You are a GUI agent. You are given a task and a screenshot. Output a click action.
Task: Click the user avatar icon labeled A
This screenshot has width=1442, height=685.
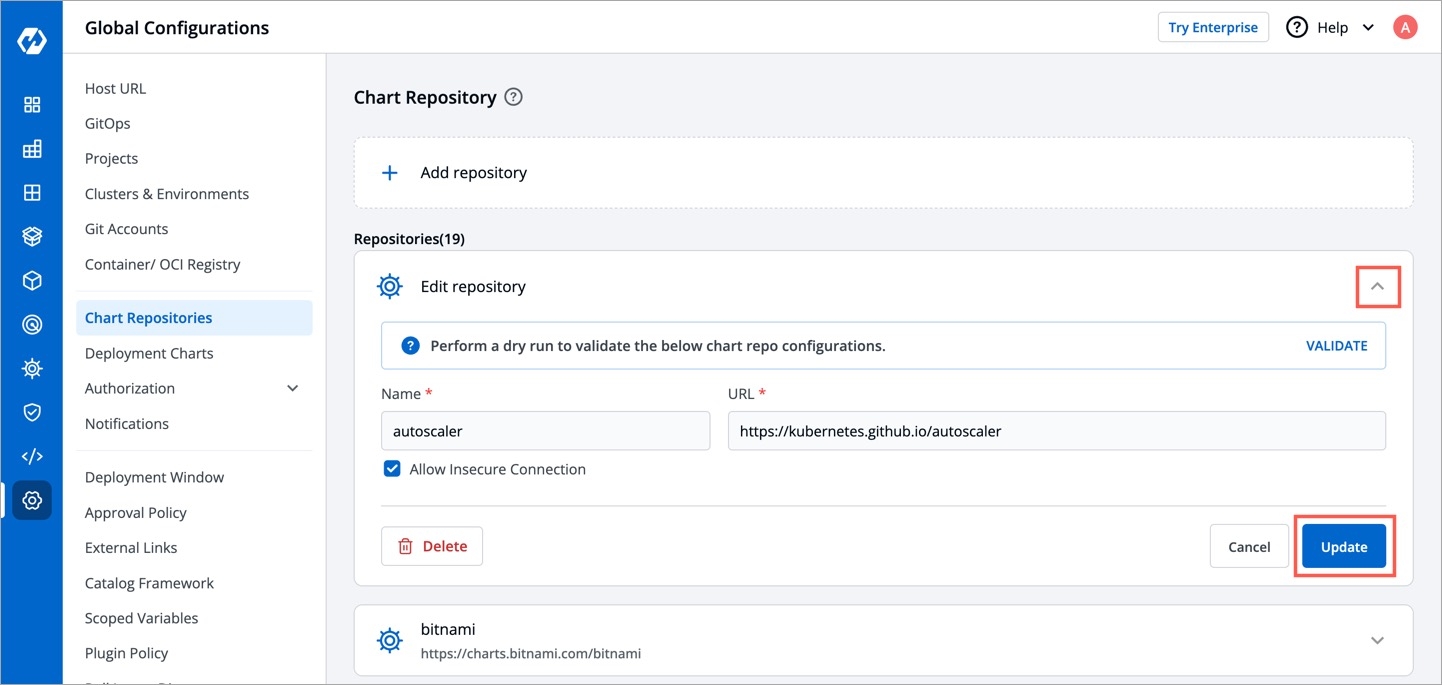tap(1405, 27)
